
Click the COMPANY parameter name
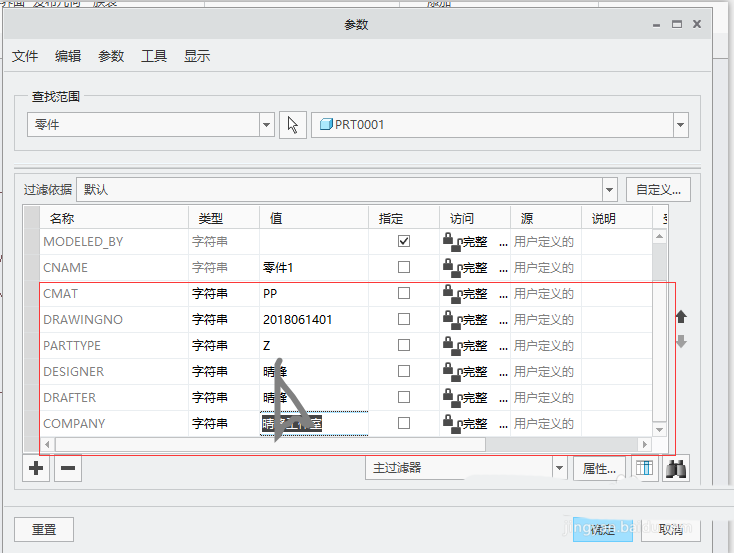[x=74, y=423]
